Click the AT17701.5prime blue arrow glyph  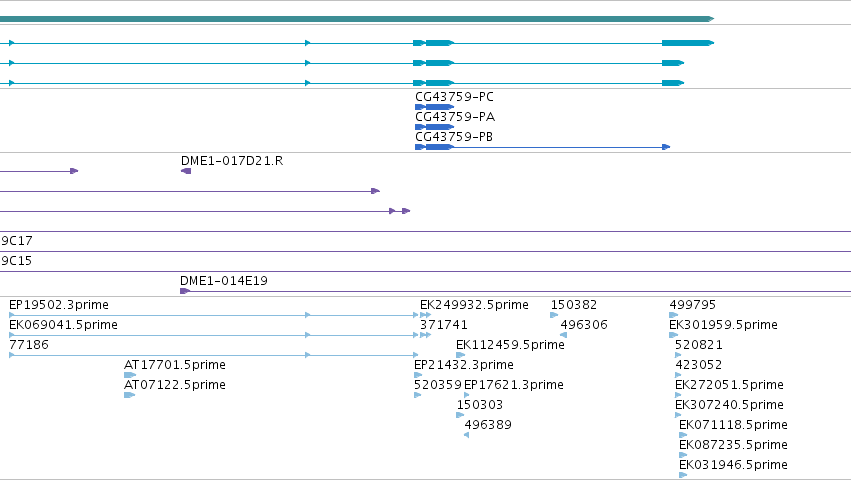point(130,375)
